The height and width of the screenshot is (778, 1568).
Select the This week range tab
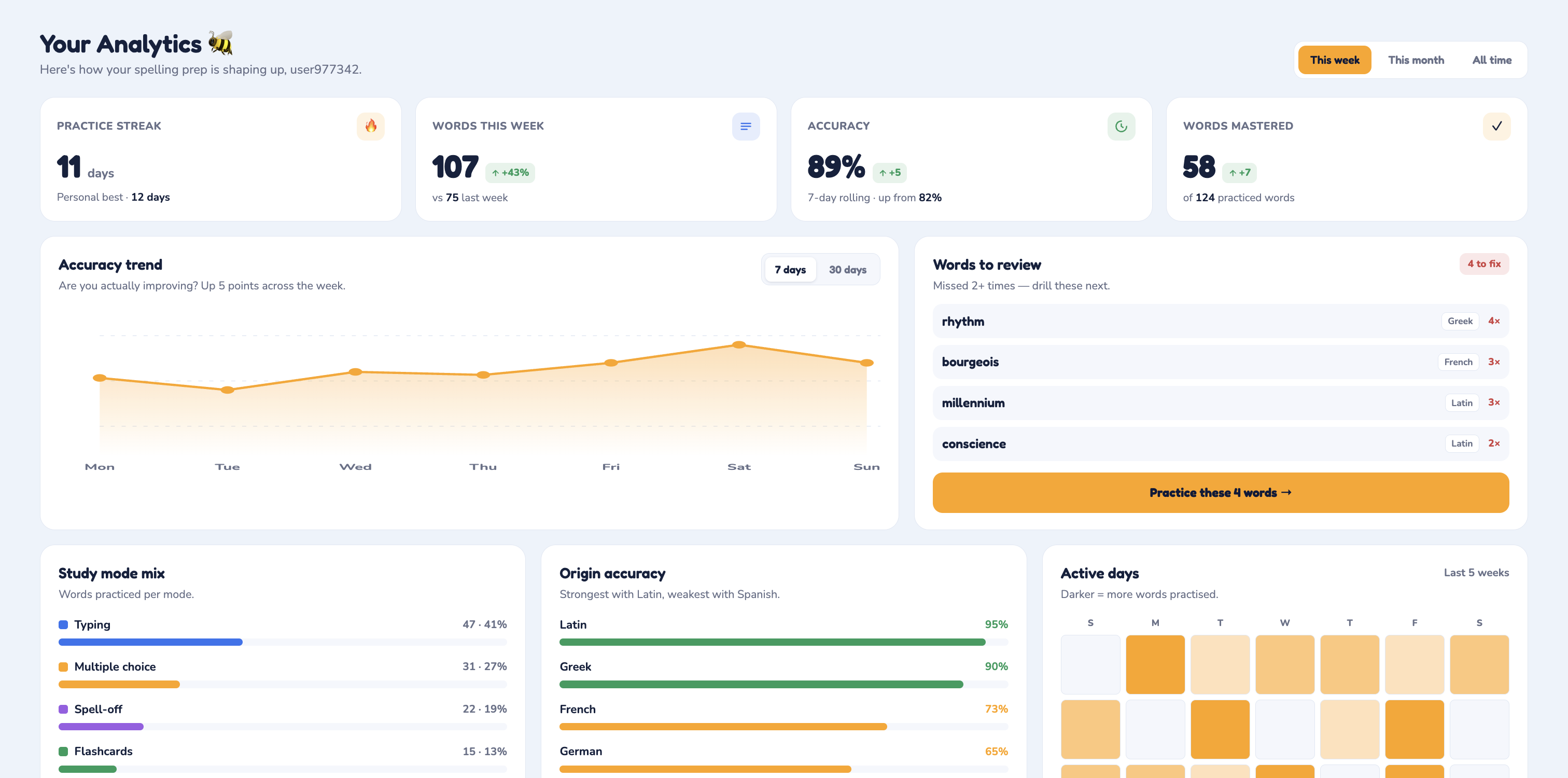1334,60
